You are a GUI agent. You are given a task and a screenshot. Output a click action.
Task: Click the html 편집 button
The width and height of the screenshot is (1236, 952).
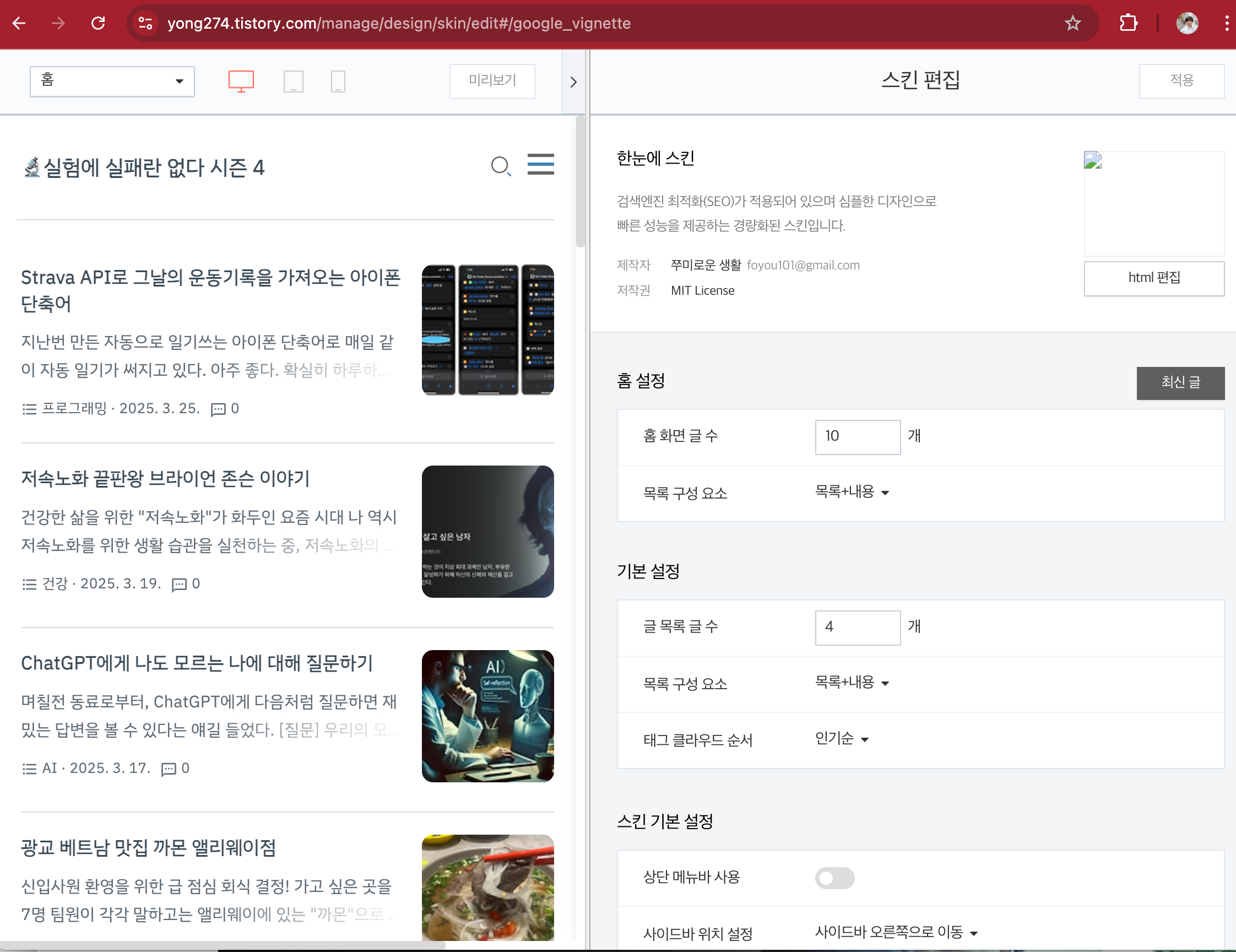[1153, 278]
